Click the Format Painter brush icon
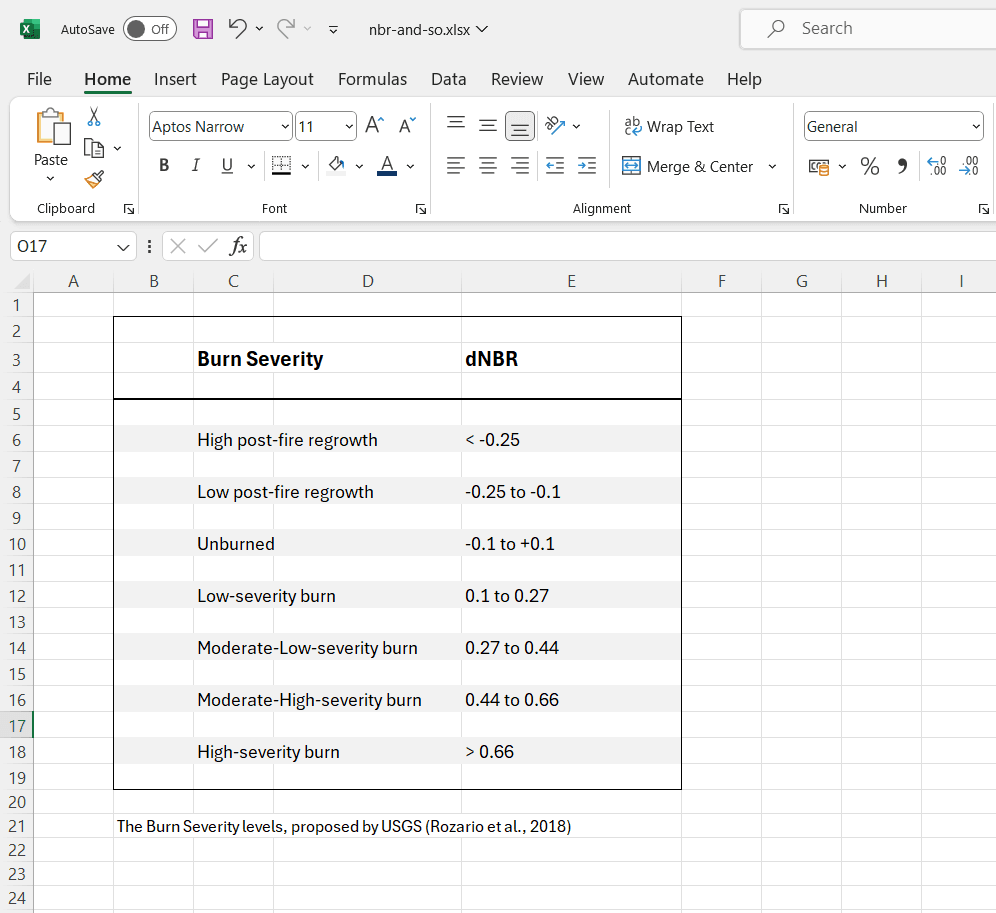Screen dimensions: 996x913 (x=94, y=179)
